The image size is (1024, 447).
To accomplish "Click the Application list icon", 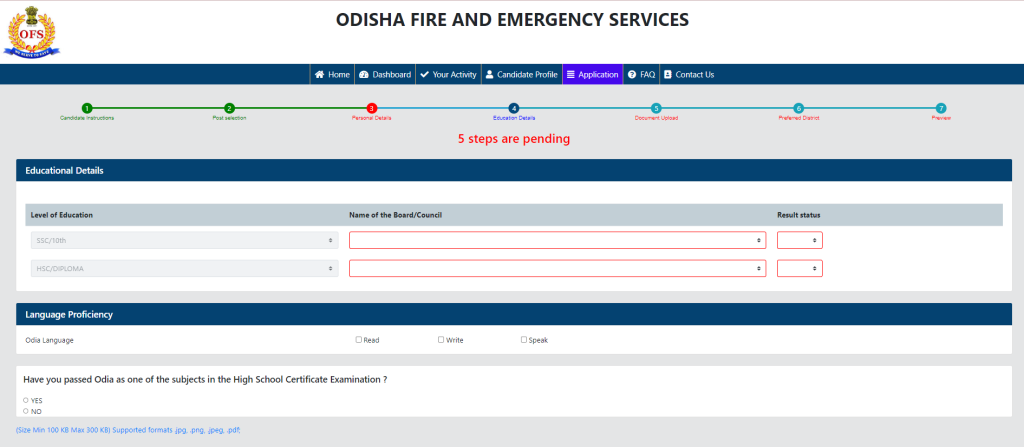I will click(x=570, y=74).
